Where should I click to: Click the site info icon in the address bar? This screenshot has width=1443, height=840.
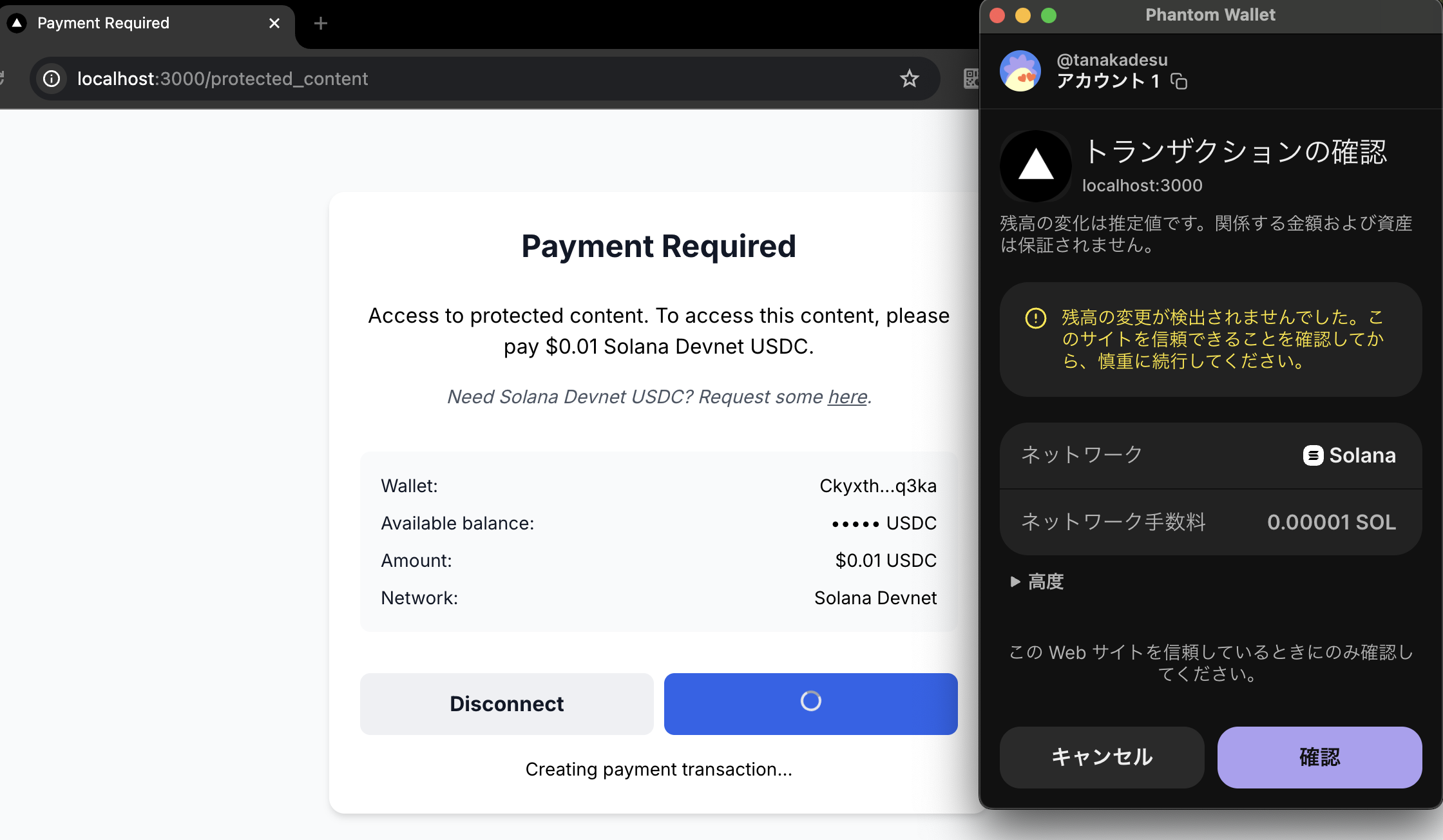click(52, 79)
